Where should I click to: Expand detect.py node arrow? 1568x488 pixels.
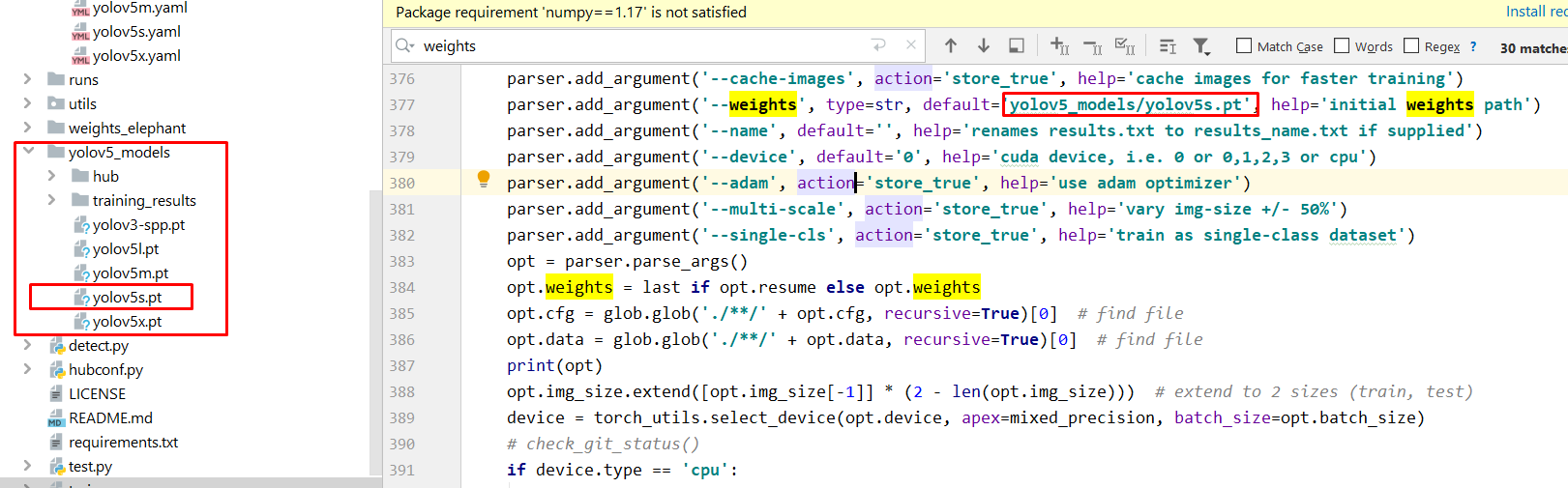(27, 345)
